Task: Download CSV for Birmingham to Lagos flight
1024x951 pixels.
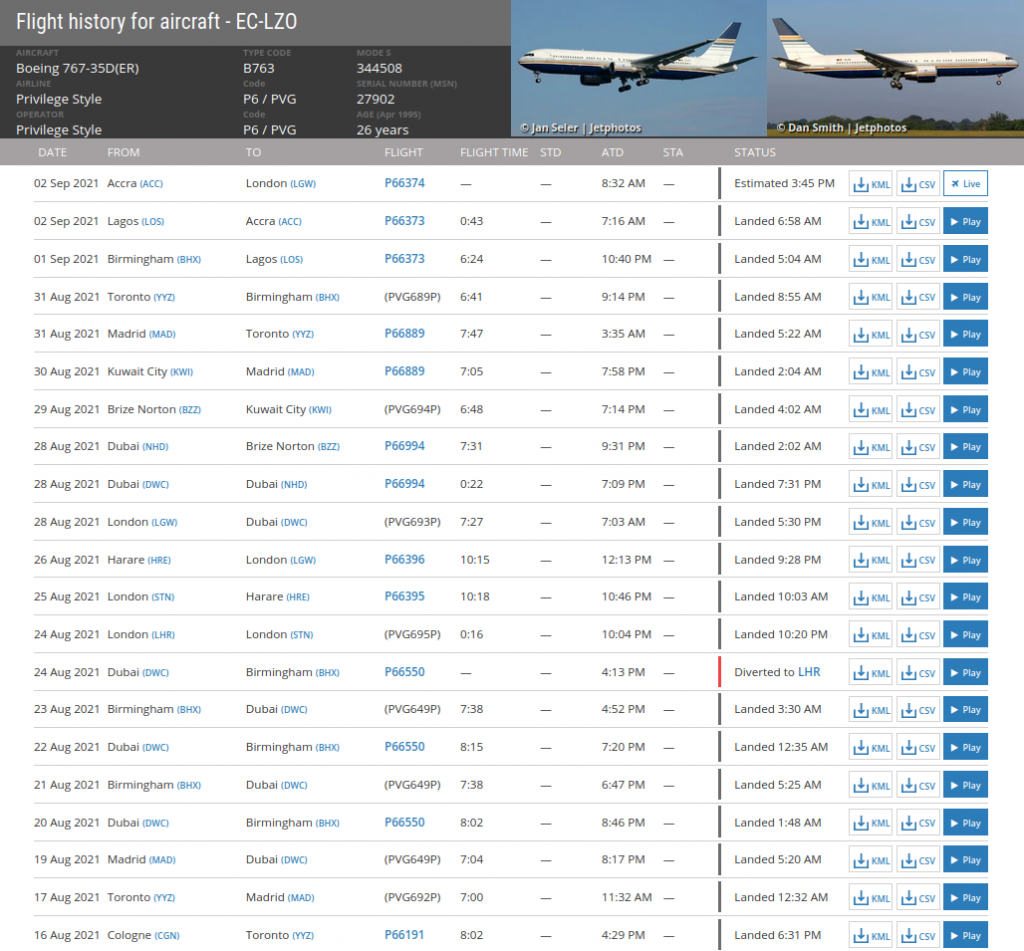Action: (918, 259)
